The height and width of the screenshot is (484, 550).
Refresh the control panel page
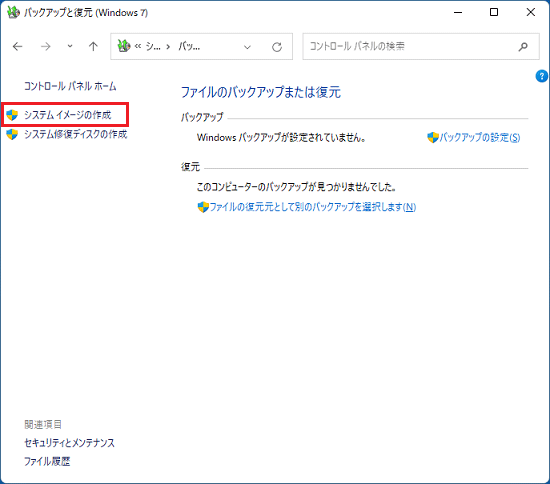(277, 47)
